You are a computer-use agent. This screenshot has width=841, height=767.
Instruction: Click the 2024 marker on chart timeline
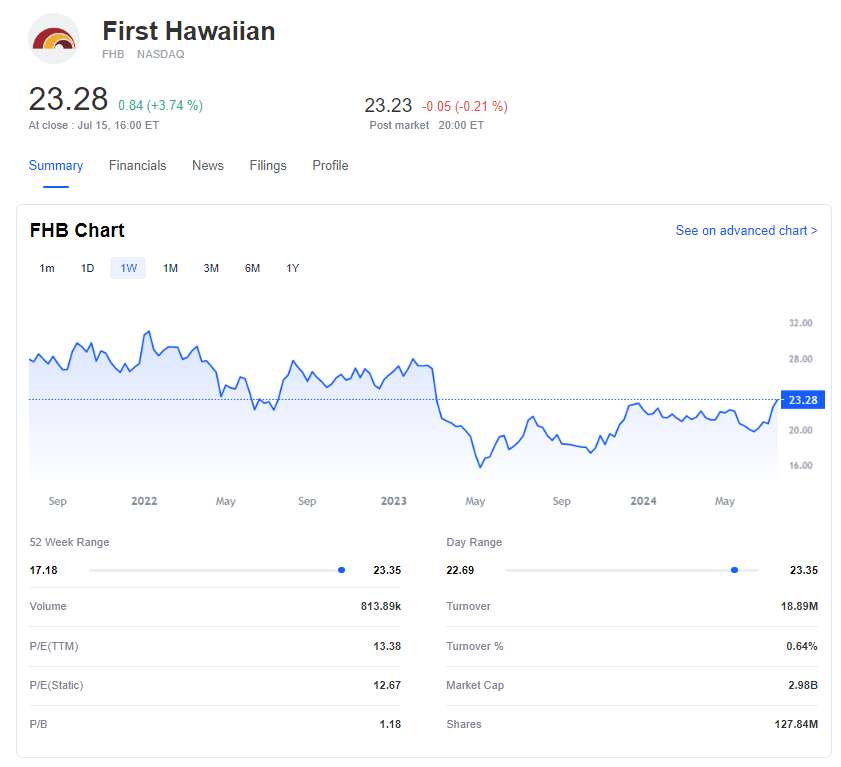coord(643,501)
